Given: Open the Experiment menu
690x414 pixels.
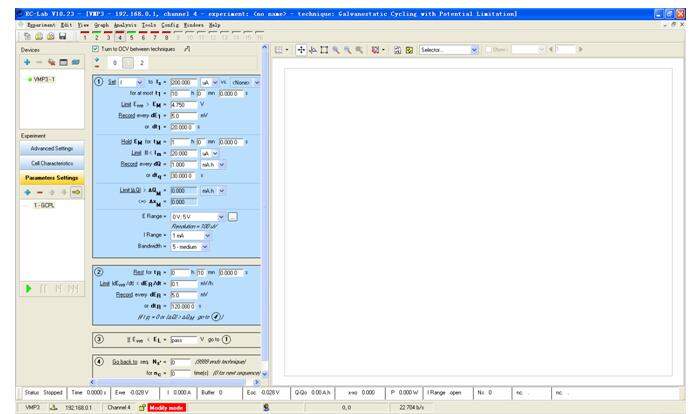Looking at the screenshot, I should tap(41, 25).
